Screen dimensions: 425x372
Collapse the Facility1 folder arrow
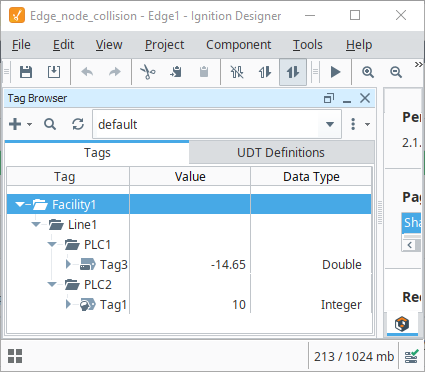pyautogui.click(x=20, y=204)
